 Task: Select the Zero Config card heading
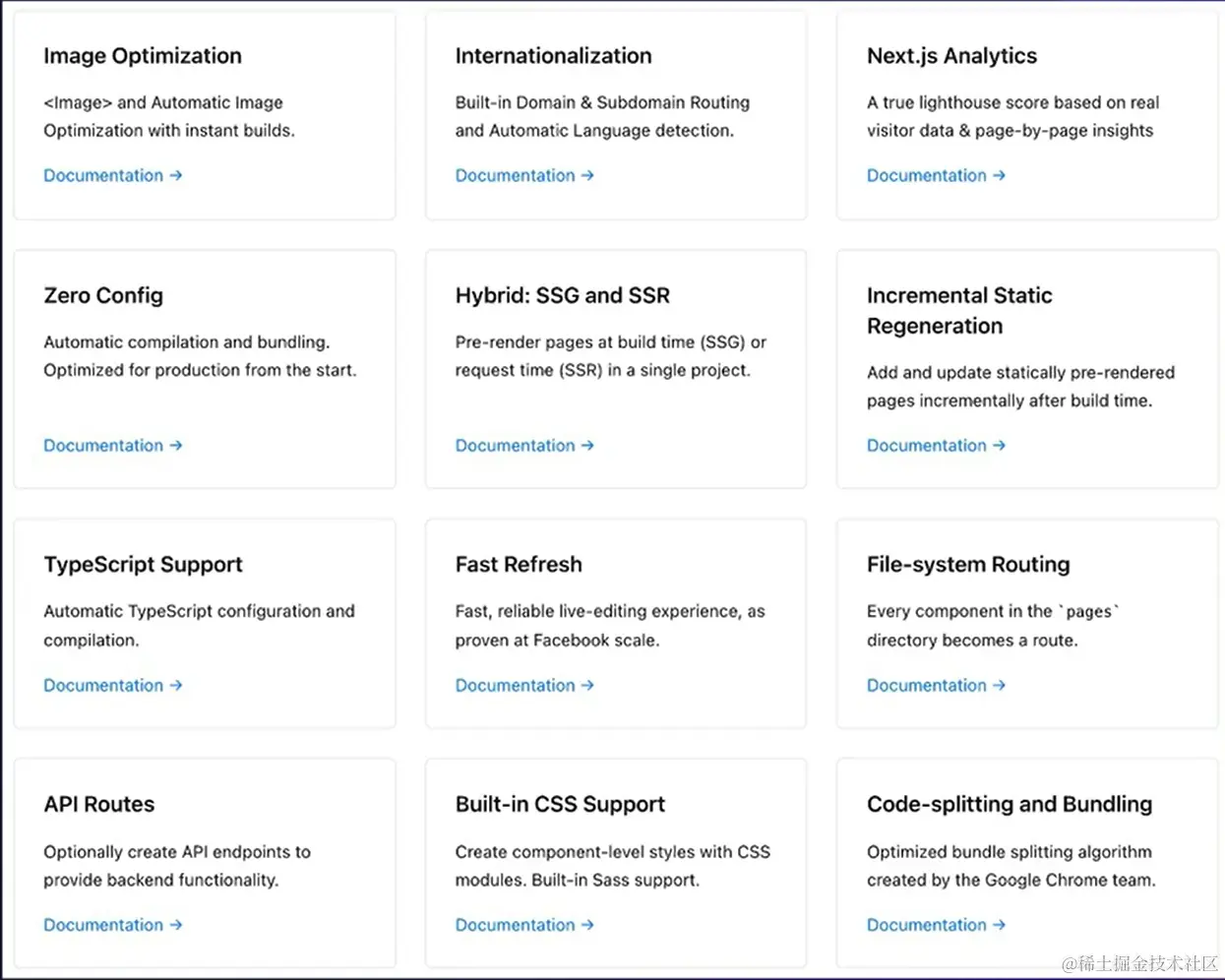pos(103,295)
